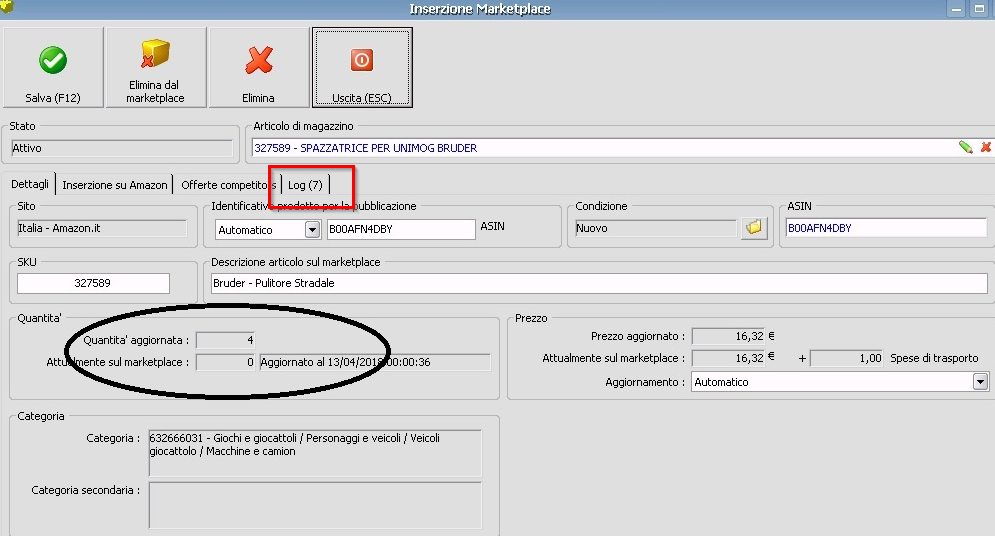This screenshot has height=536, width=995.
Task: Click the Categoria text box
Action: click(315, 453)
